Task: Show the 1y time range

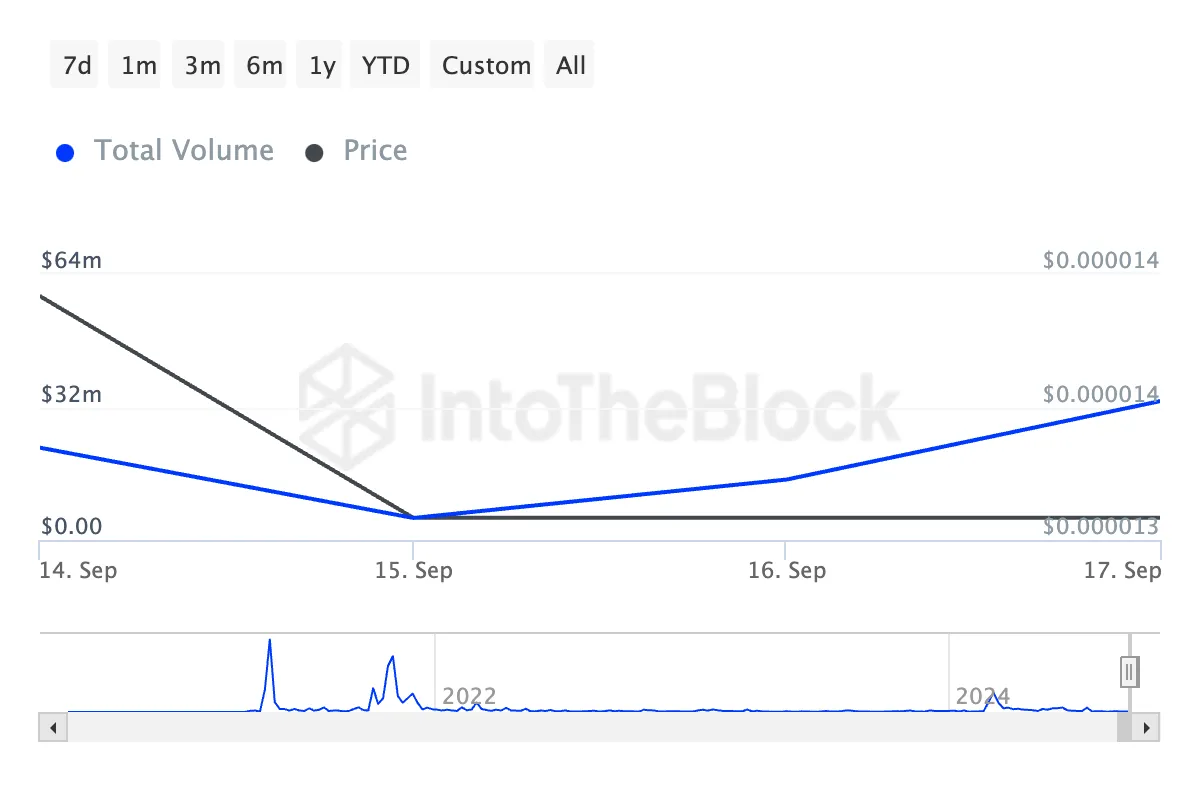Action: pyautogui.click(x=322, y=66)
